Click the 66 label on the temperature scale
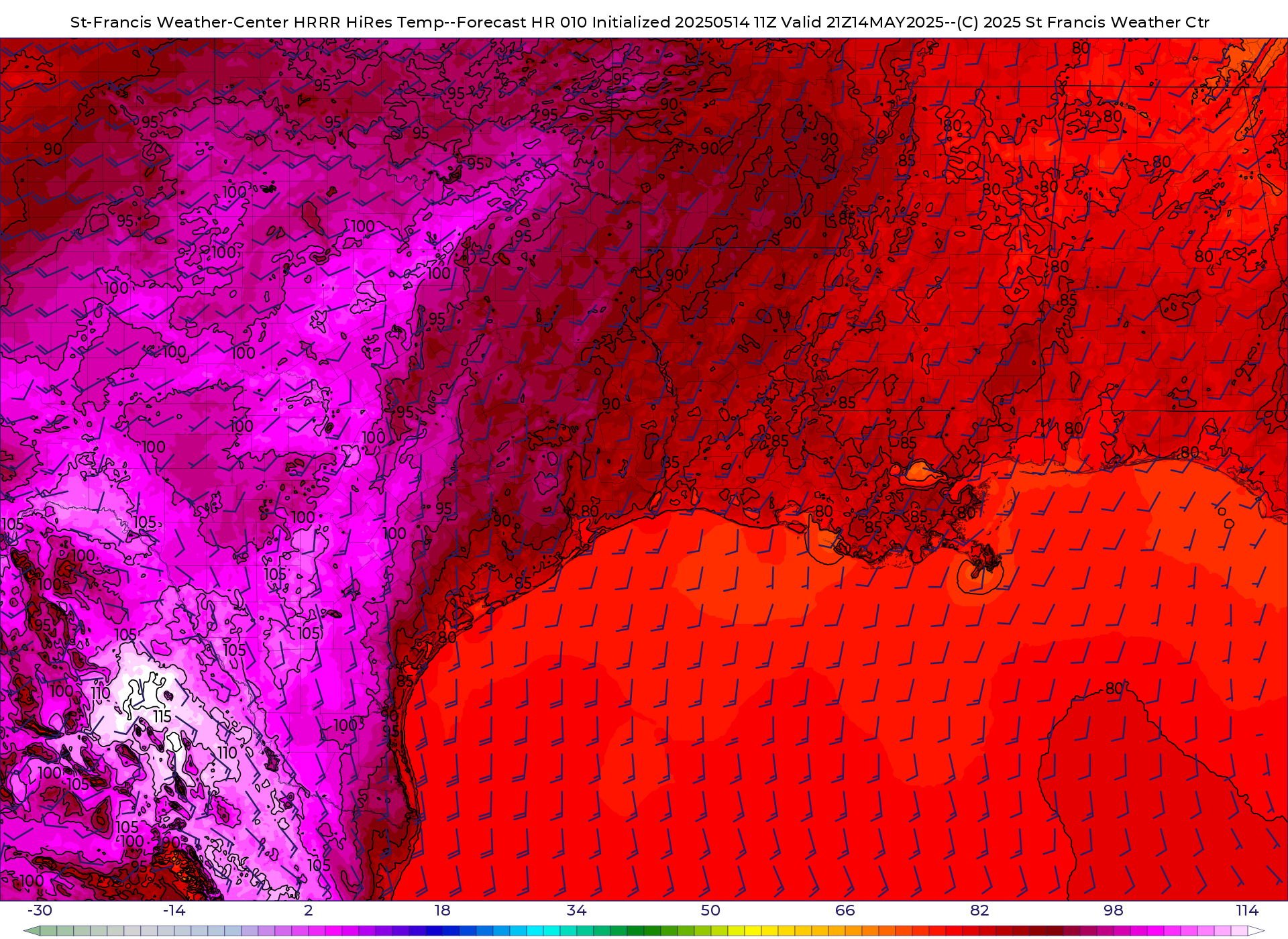 point(845,910)
